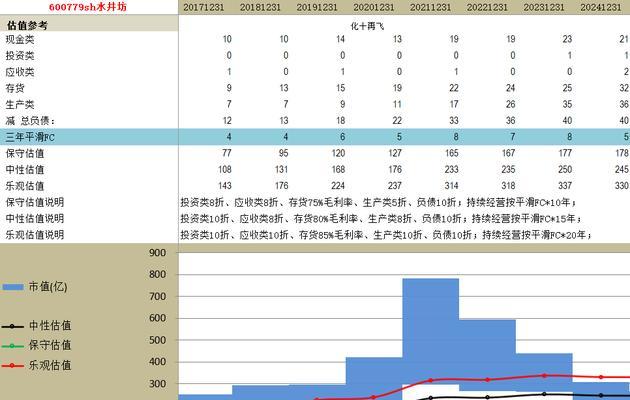Image resolution: width=630 pixels, height=400 pixels.
Task: Click 现金类 value 23 for 20231231
Action: tap(567, 39)
